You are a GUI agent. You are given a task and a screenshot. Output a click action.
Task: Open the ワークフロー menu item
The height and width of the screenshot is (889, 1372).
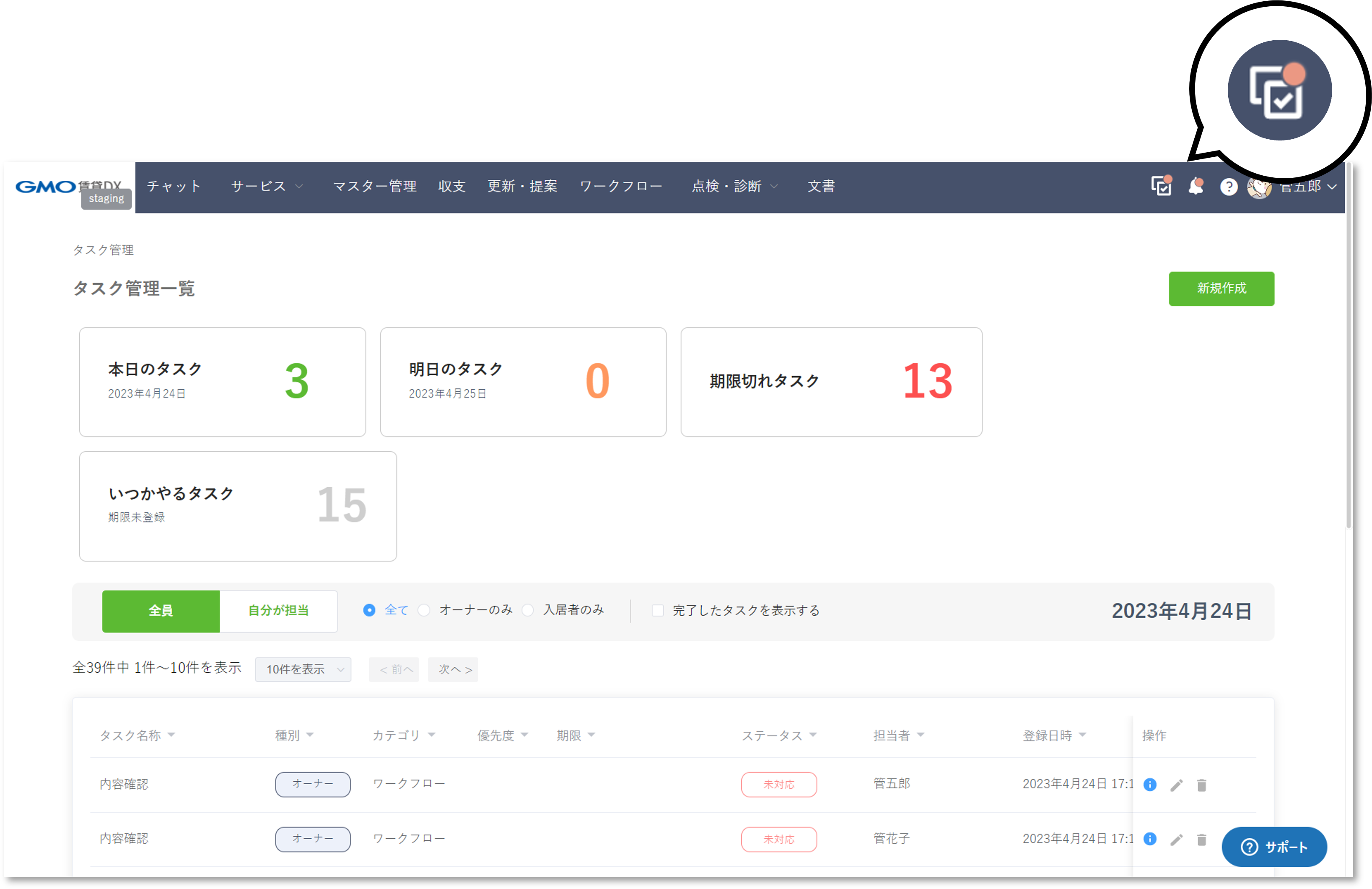coord(621,186)
